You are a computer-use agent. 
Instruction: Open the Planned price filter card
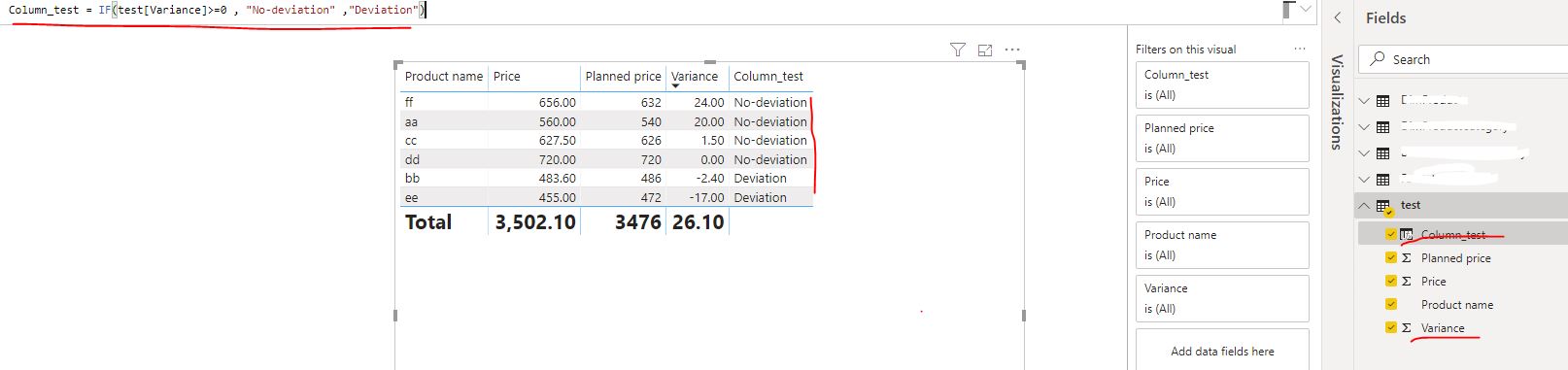pyautogui.click(x=1222, y=138)
